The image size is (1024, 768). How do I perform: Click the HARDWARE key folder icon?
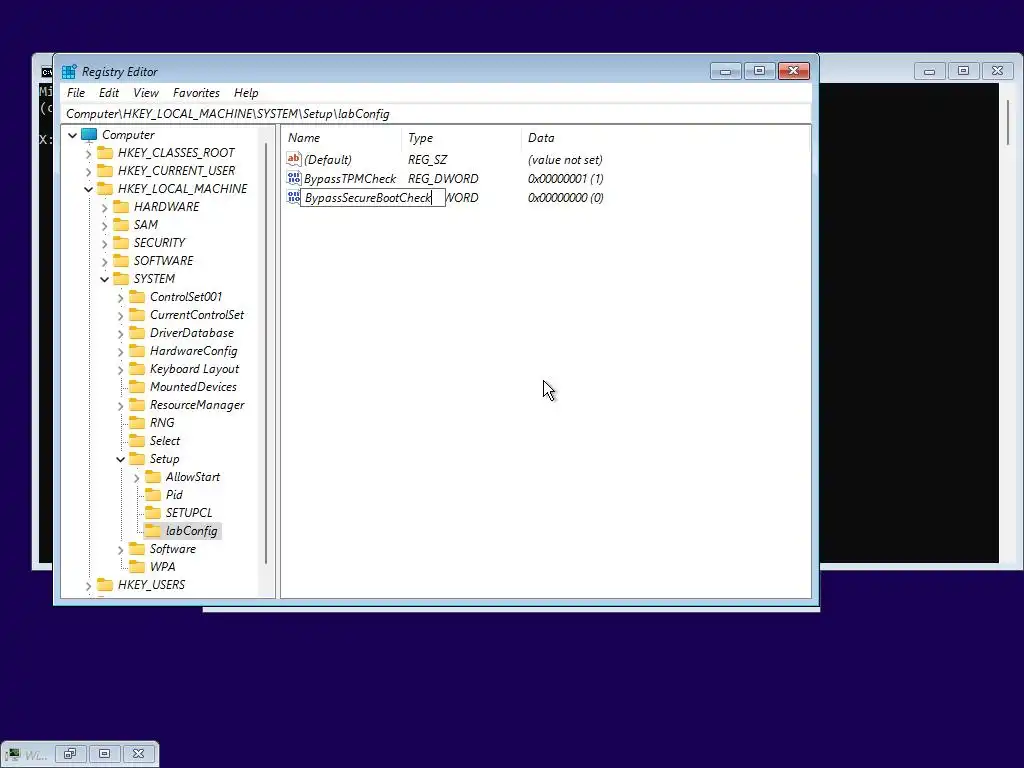[121, 207]
